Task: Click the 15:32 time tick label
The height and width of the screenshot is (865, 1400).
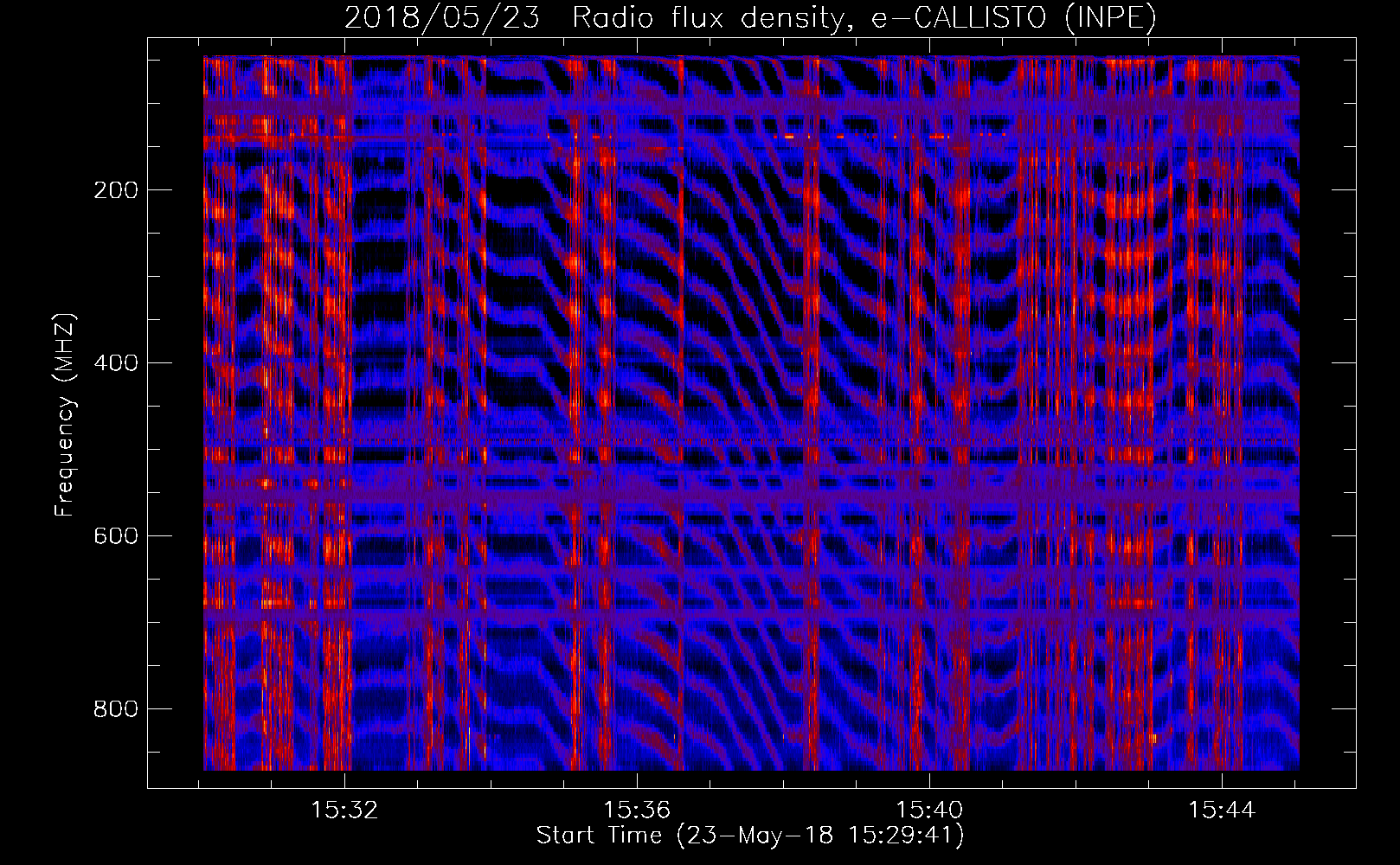Action: coord(345,811)
